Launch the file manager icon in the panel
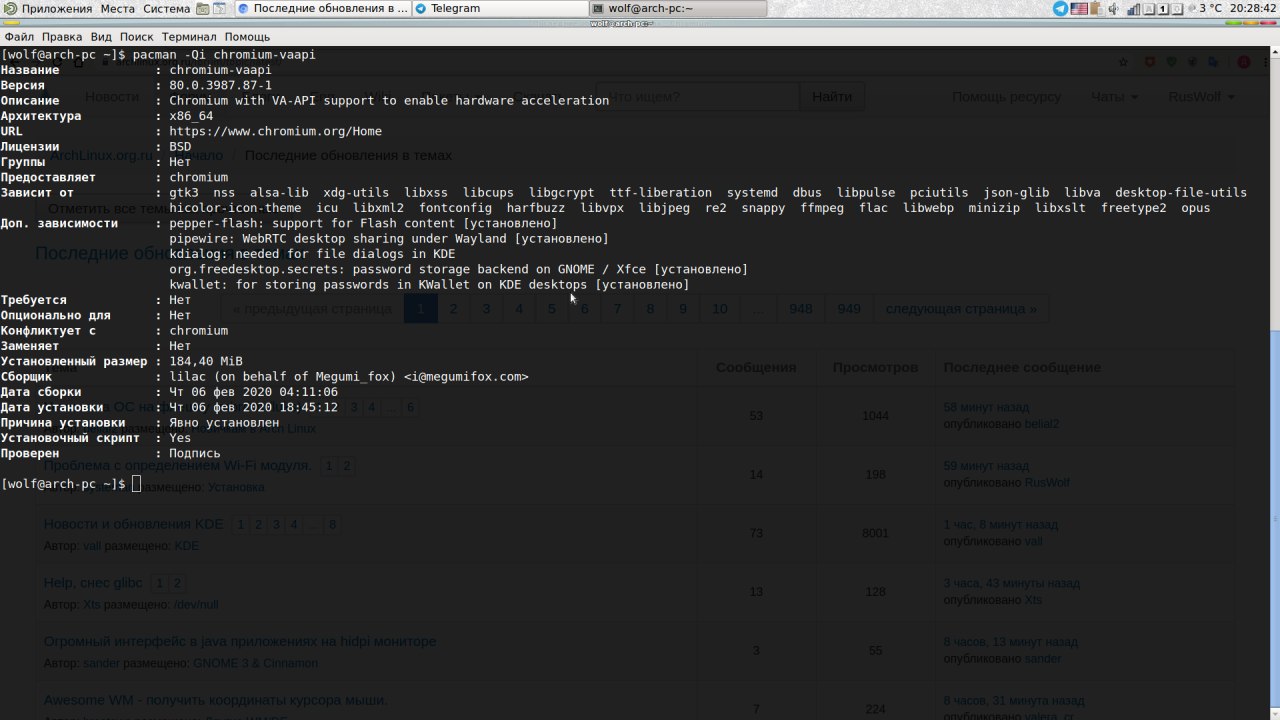 tap(203, 8)
